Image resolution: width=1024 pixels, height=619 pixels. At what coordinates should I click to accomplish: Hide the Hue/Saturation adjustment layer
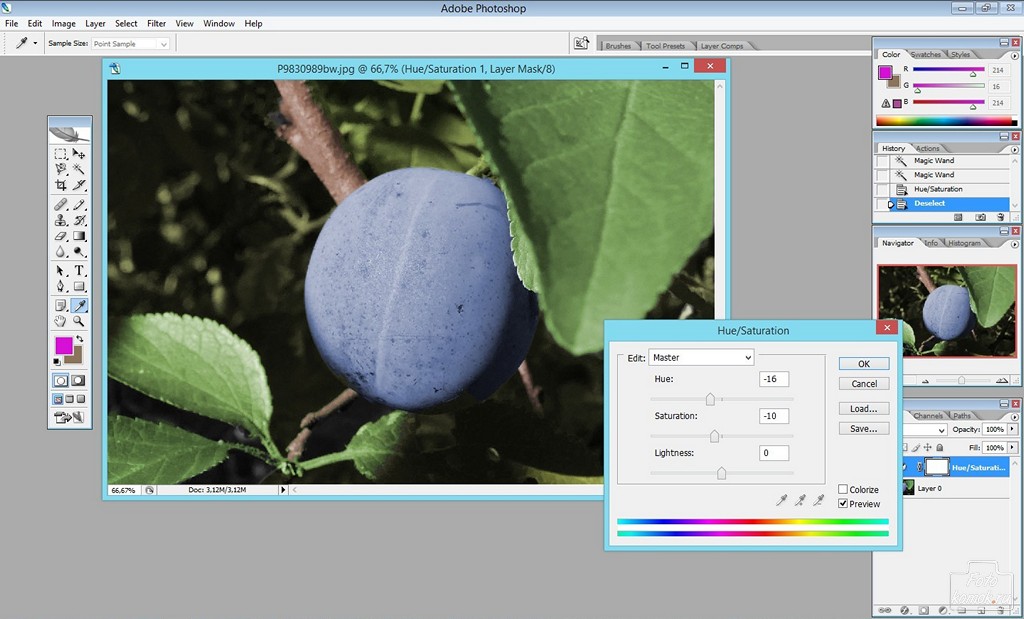(x=907, y=467)
